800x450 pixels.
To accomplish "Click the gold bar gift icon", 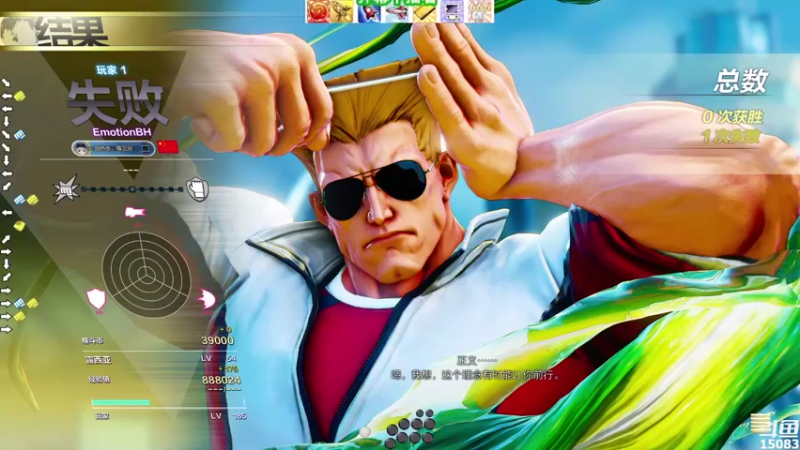I will pyautogui.click(x=424, y=11).
